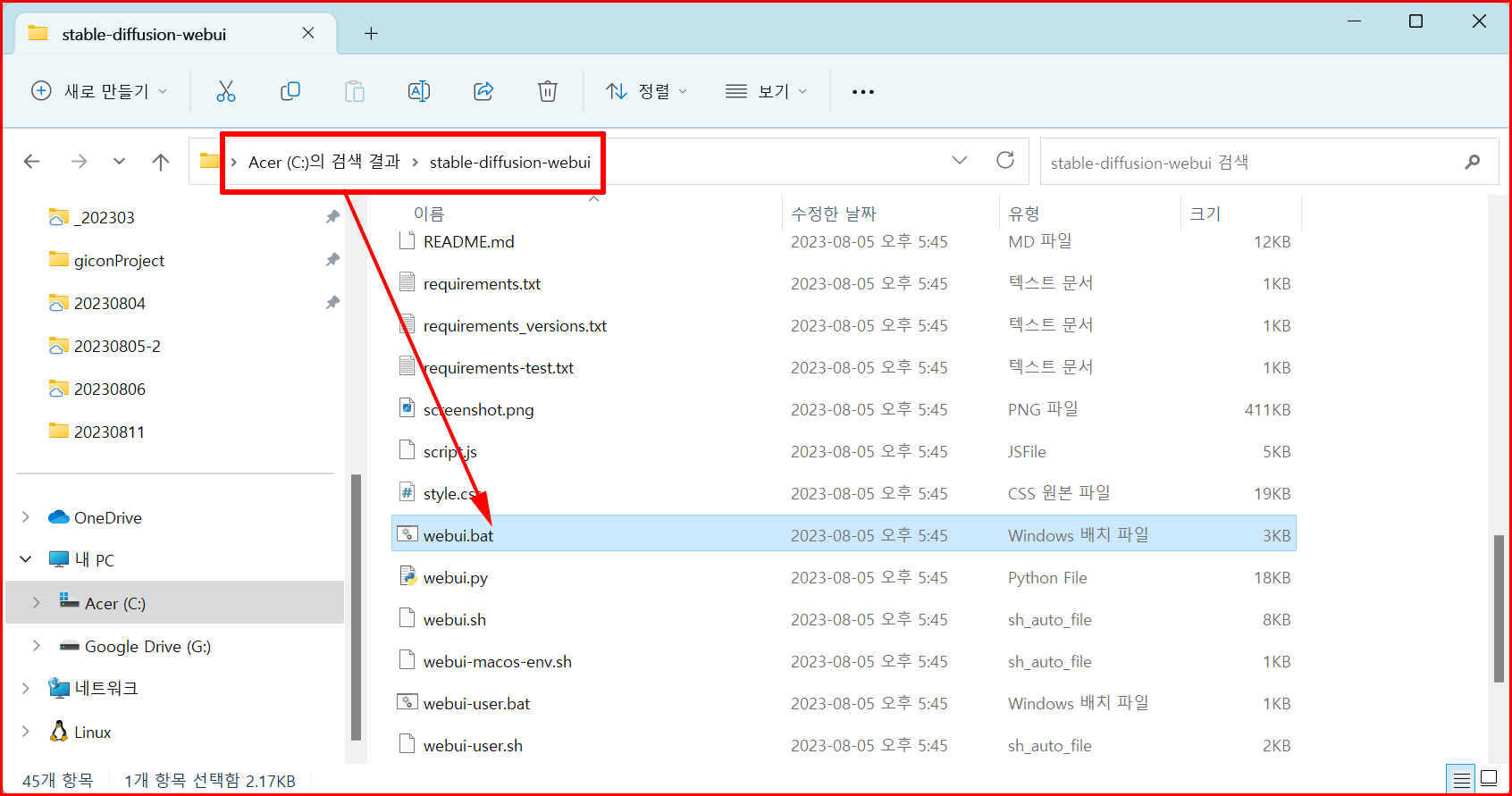Click the Share icon in toolbar

(x=483, y=91)
